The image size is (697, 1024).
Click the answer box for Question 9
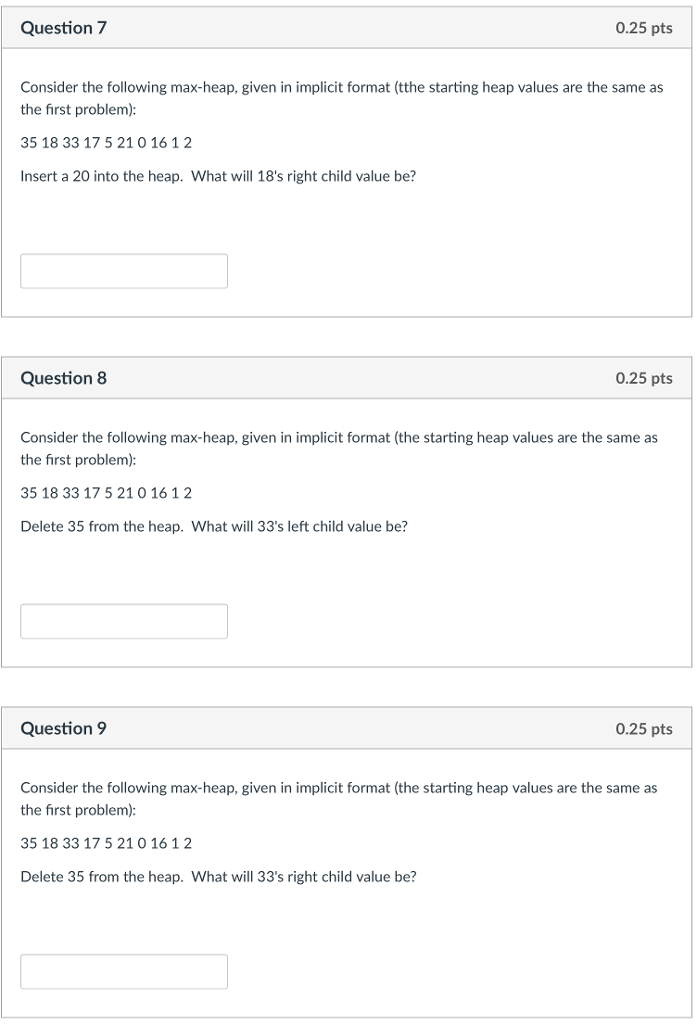[123, 970]
